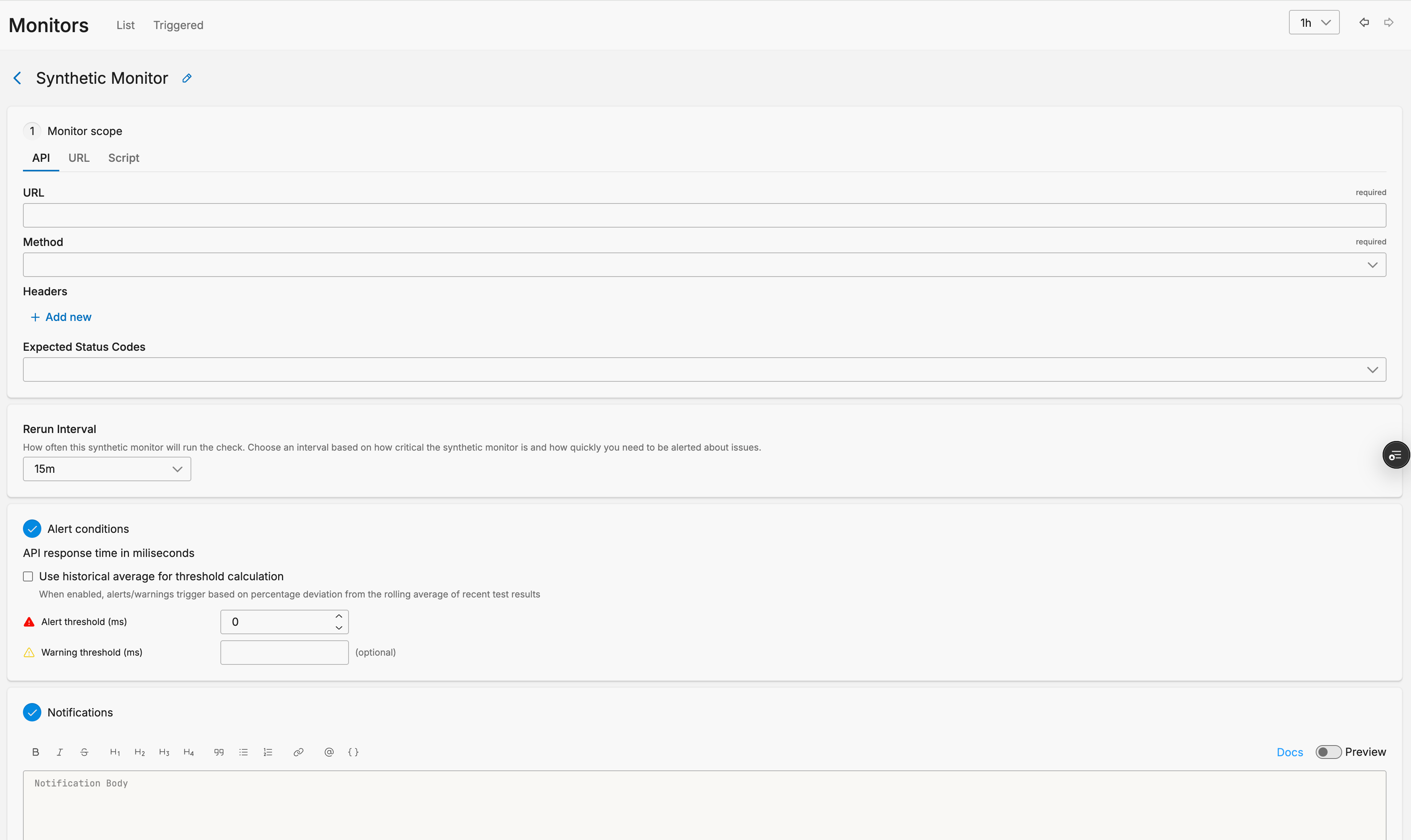Toggle bold formatting in notification editor
This screenshot has height=840, width=1411.
(35, 752)
